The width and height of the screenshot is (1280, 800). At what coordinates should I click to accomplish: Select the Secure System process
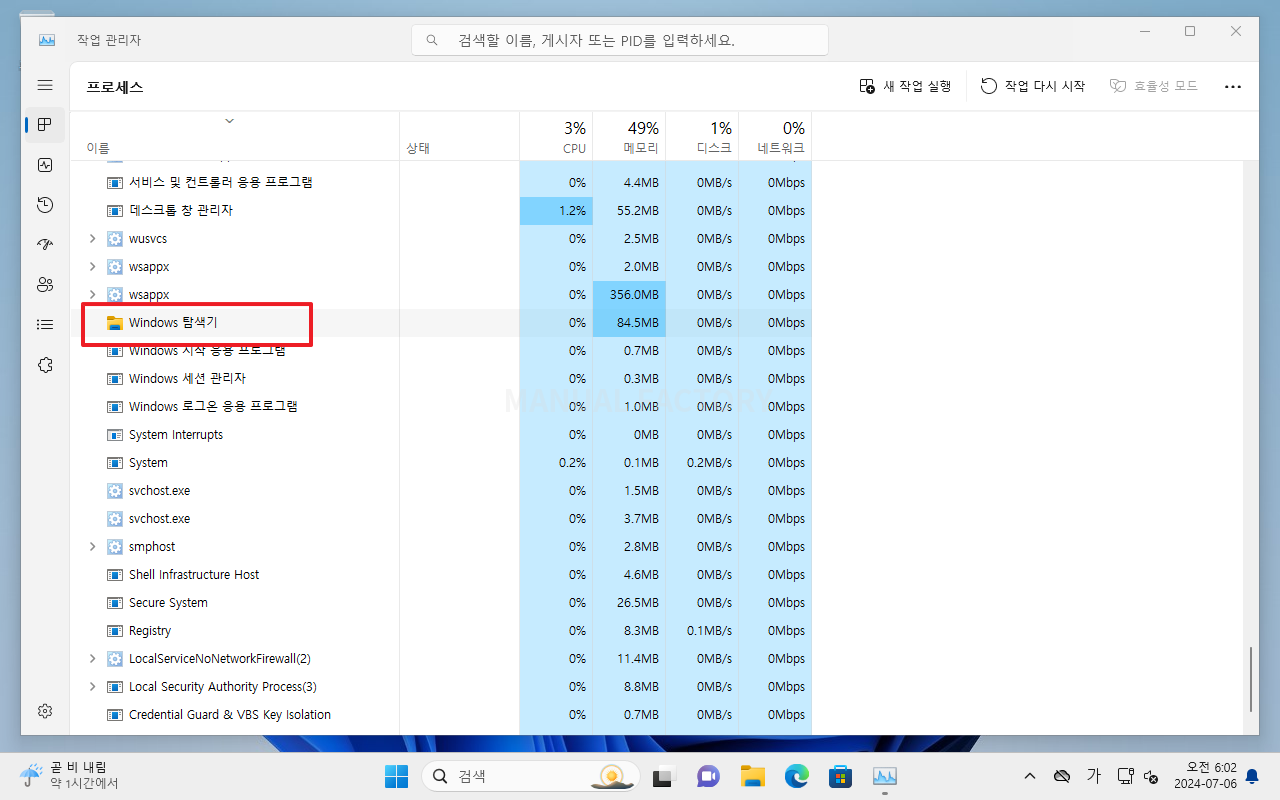pyautogui.click(x=441, y=603)
